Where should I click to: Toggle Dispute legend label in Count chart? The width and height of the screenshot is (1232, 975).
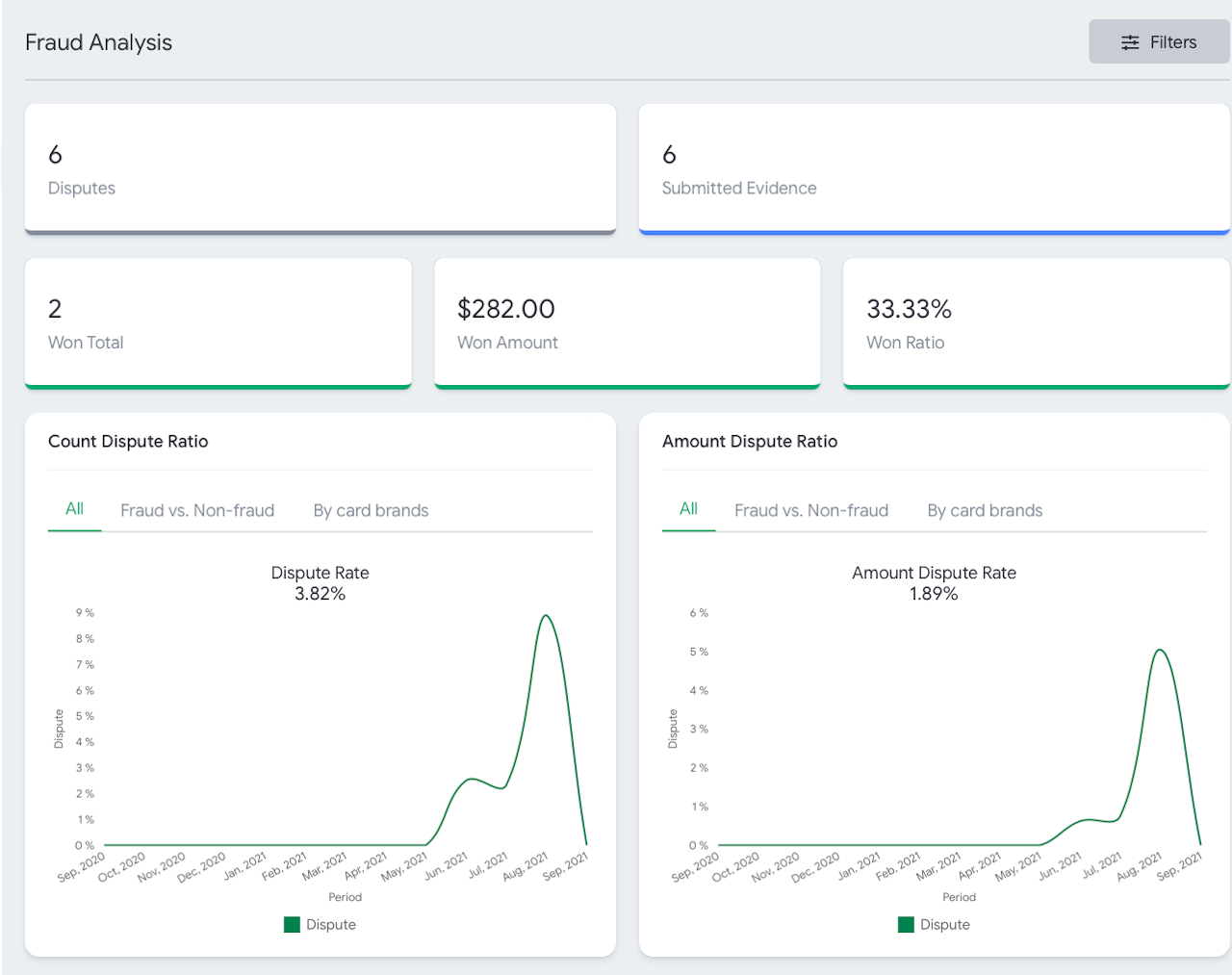coord(331,925)
